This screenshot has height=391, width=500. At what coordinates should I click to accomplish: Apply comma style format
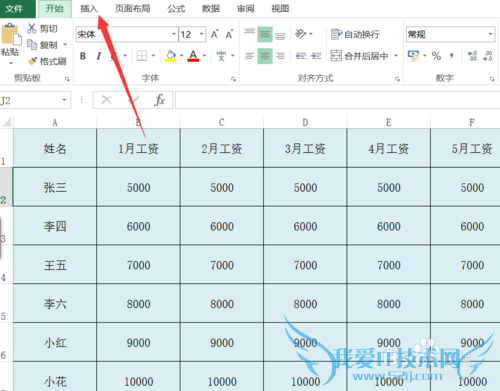pos(451,56)
